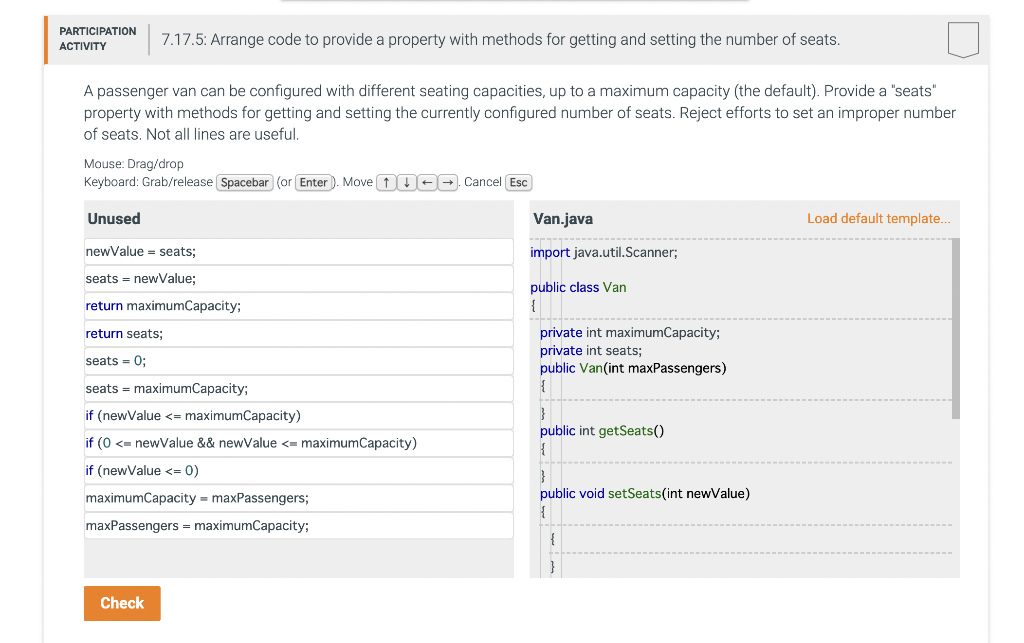Open Load default template link

tap(878, 218)
